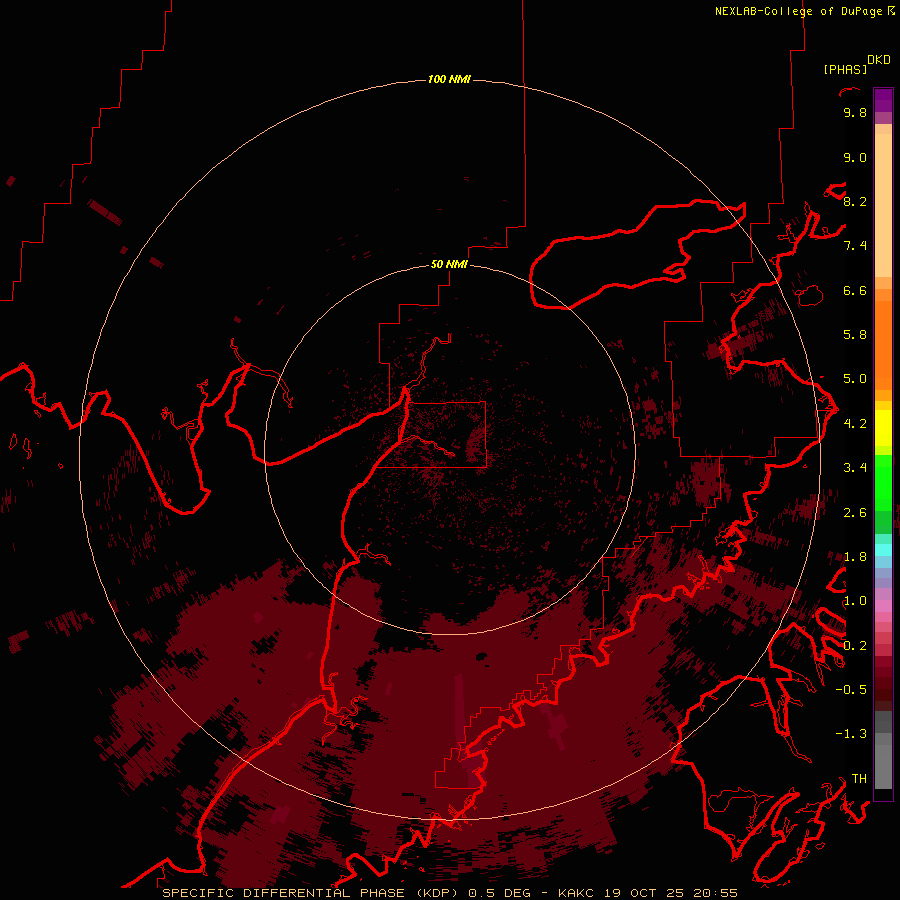Pick the gray bottom color bar segment
900x900 pixels.
point(883,766)
